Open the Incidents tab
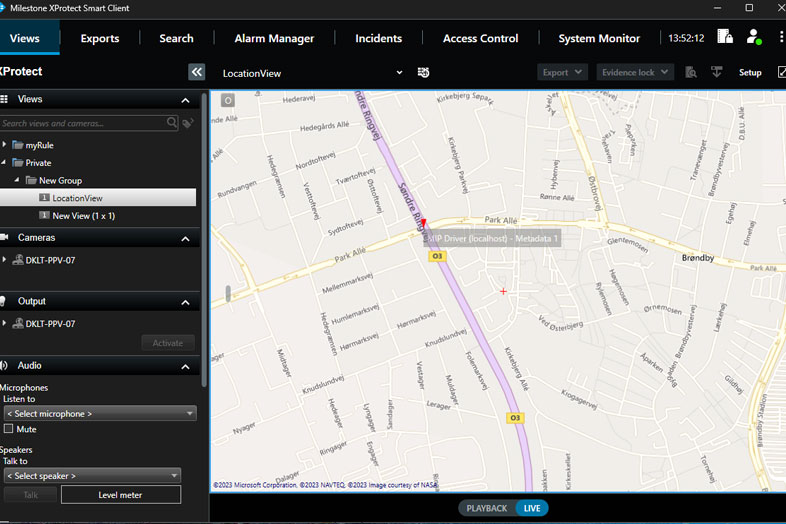This screenshot has height=524, width=786. pos(378,39)
